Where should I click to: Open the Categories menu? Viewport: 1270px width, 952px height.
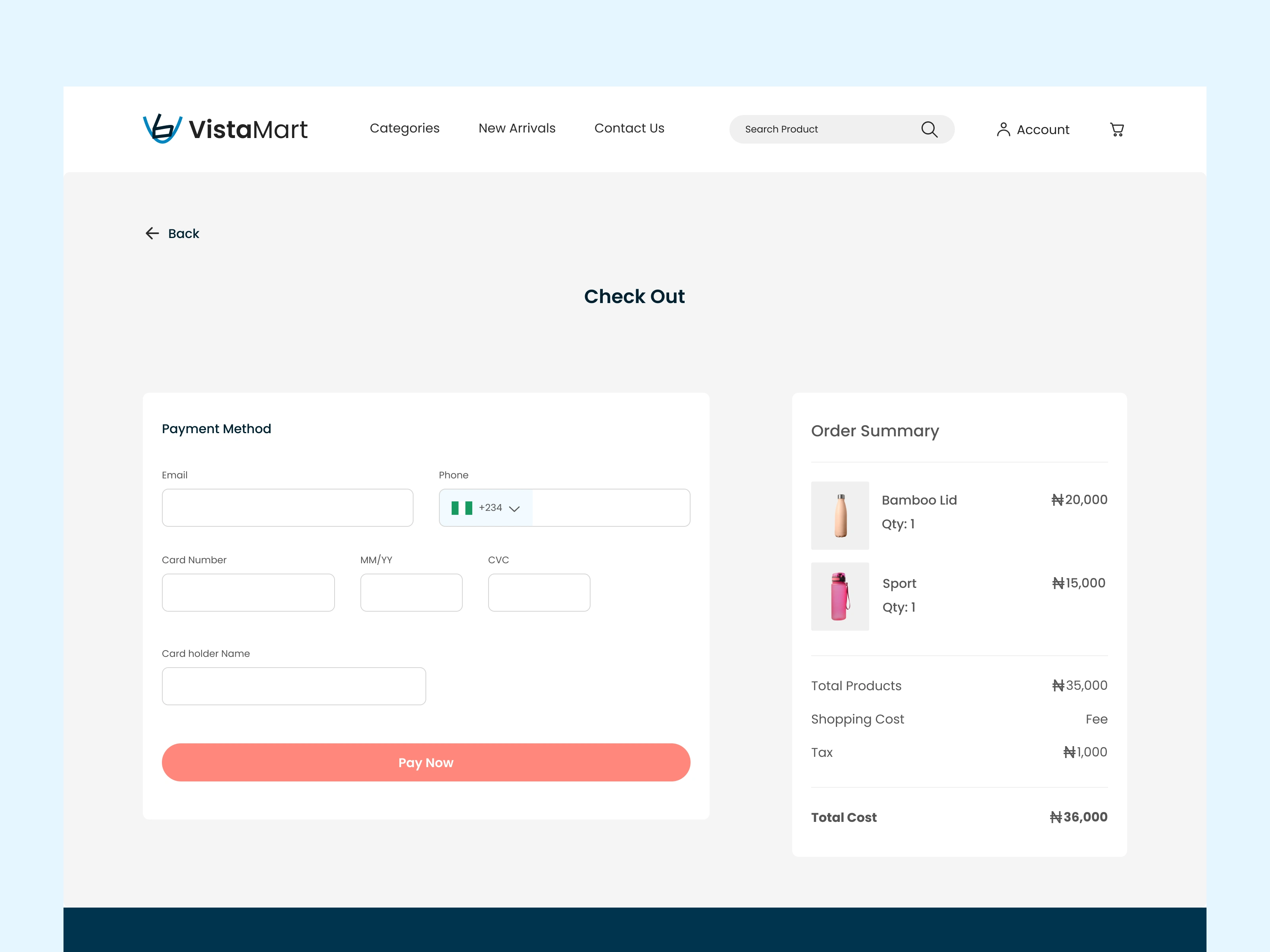tap(404, 128)
